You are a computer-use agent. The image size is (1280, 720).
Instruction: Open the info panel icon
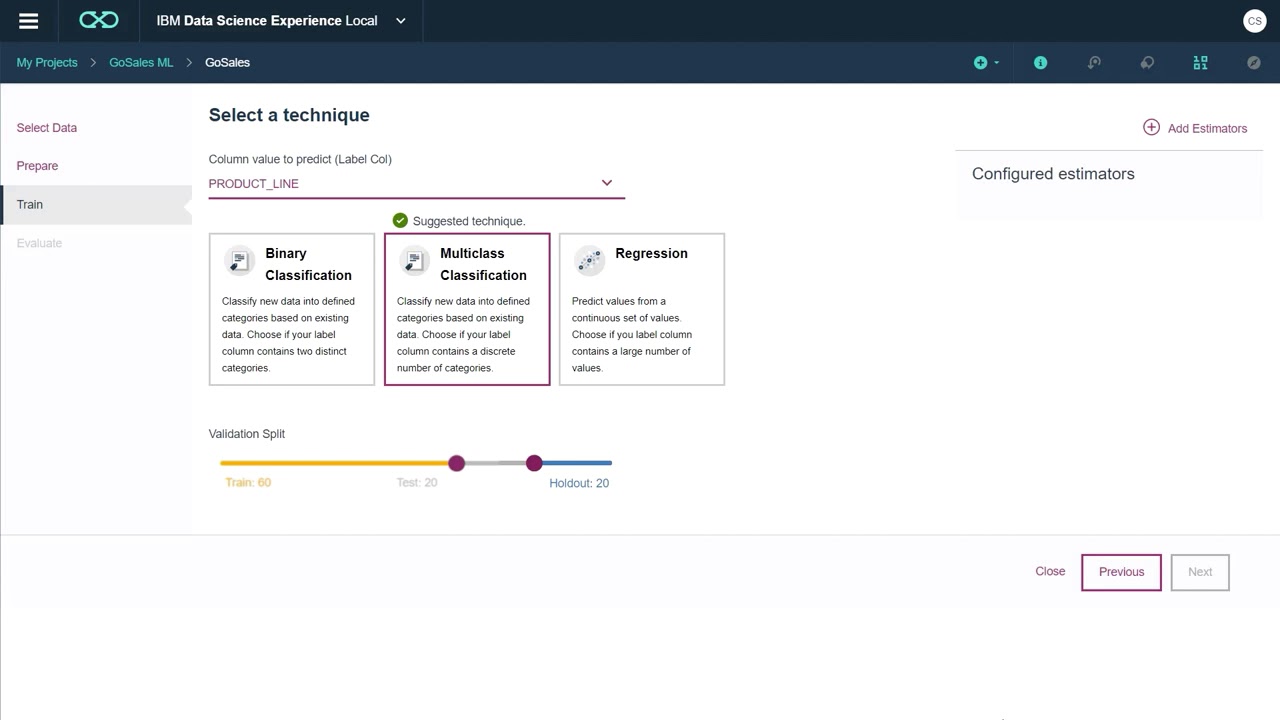tap(1040, 62)
